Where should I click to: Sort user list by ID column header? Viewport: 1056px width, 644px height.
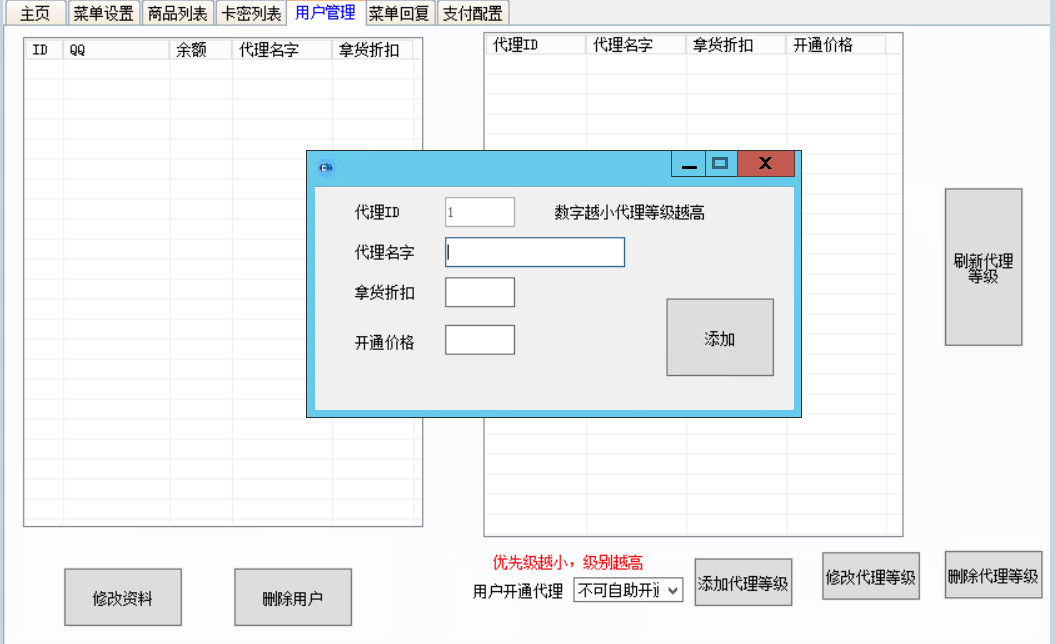pos(44,50)
